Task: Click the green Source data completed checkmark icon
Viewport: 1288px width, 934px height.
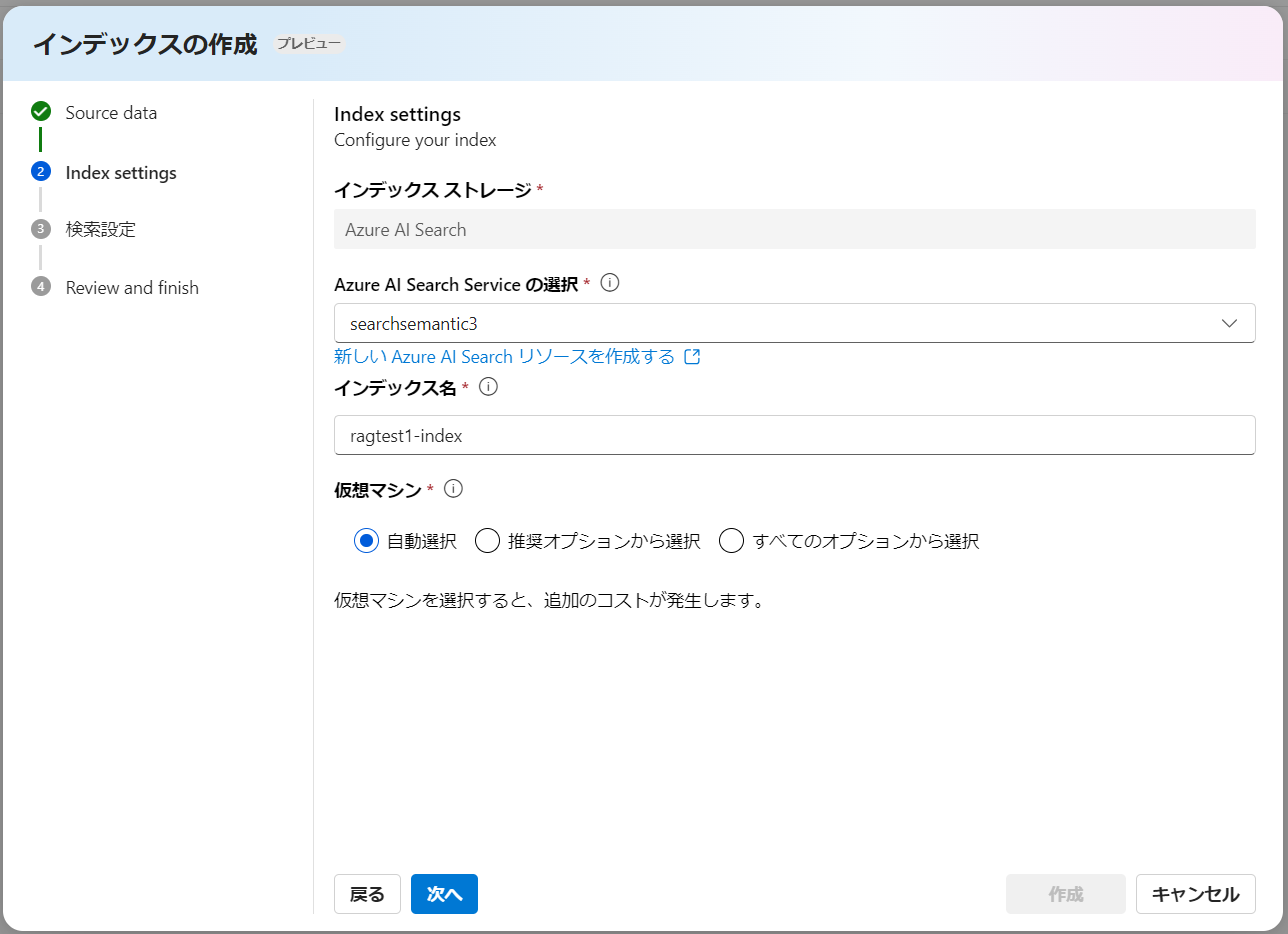Action: click(x=41, y=111)
